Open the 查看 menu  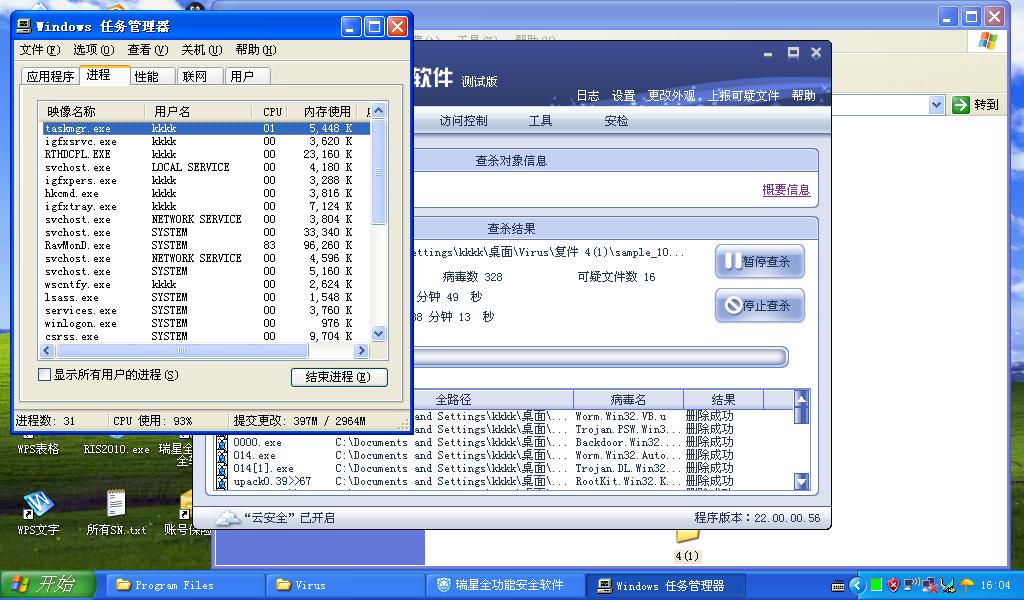[x=148, y=50]
